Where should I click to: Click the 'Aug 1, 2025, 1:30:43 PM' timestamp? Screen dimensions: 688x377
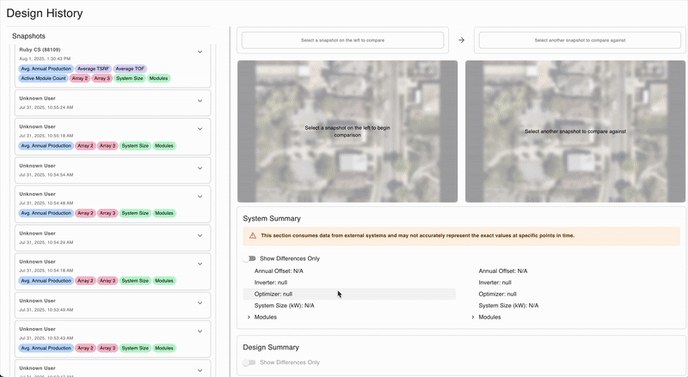point(45,59)
